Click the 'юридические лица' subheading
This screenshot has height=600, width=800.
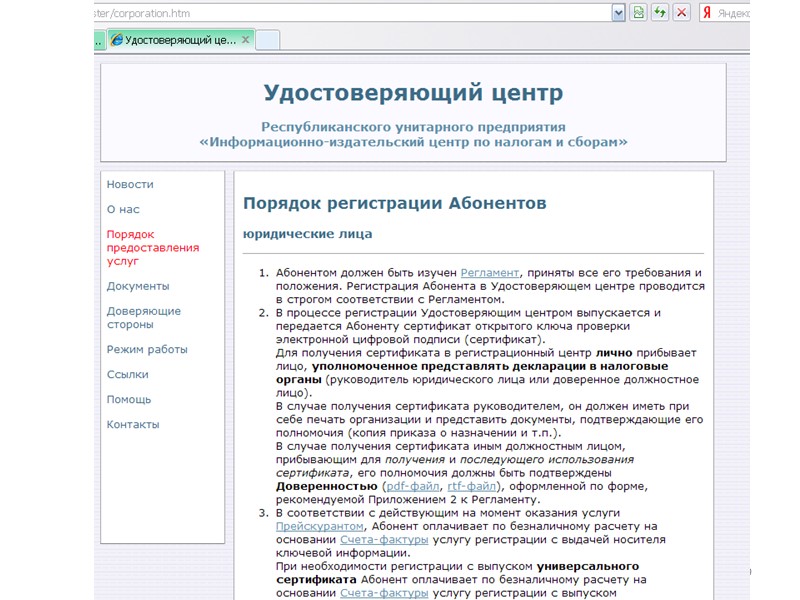(x=308, y=234)
